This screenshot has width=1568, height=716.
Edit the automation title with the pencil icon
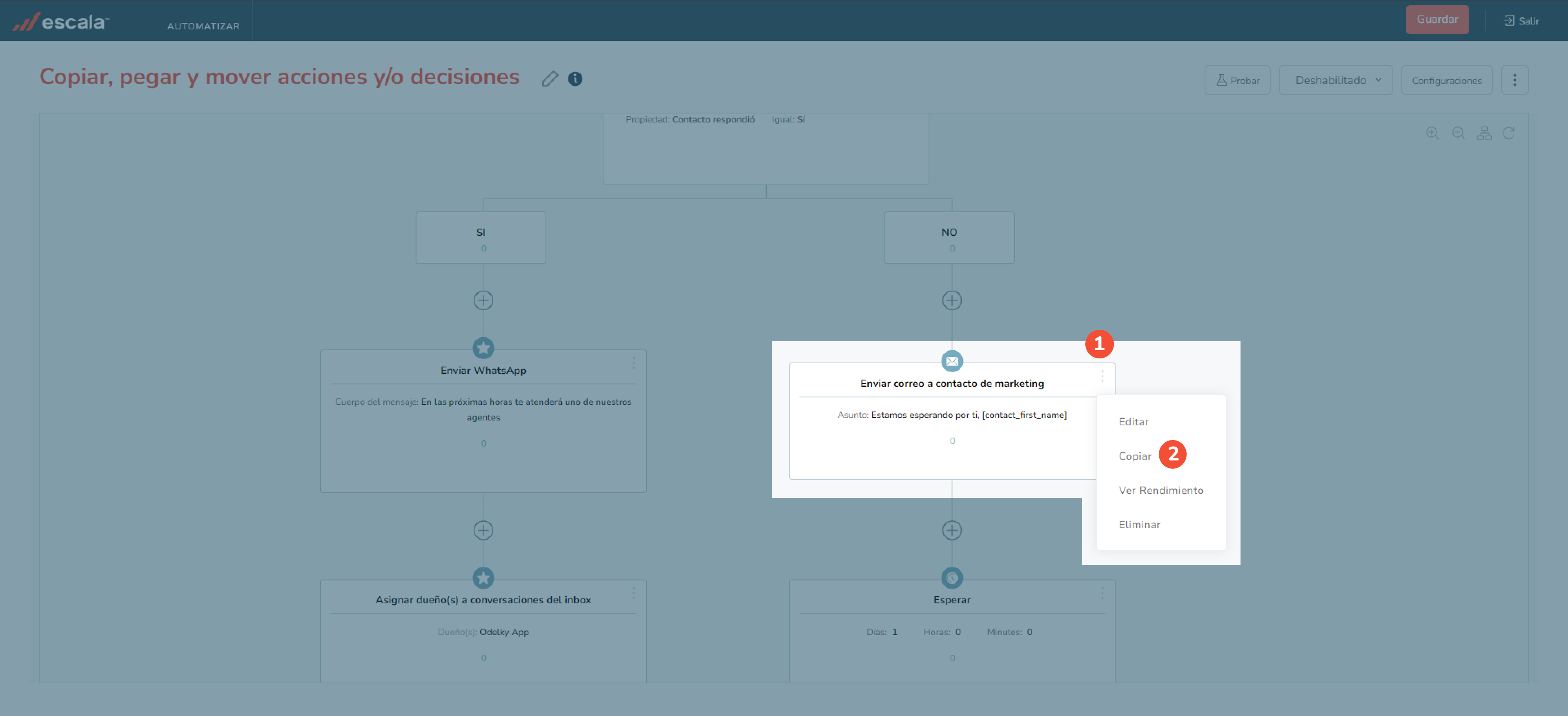(x=550, y=79)
